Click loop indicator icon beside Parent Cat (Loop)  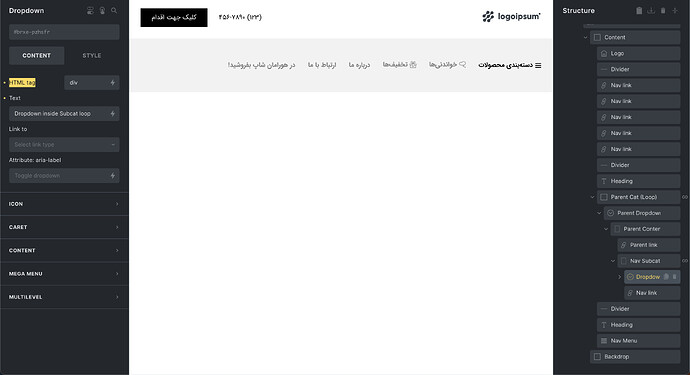(685, 197)
